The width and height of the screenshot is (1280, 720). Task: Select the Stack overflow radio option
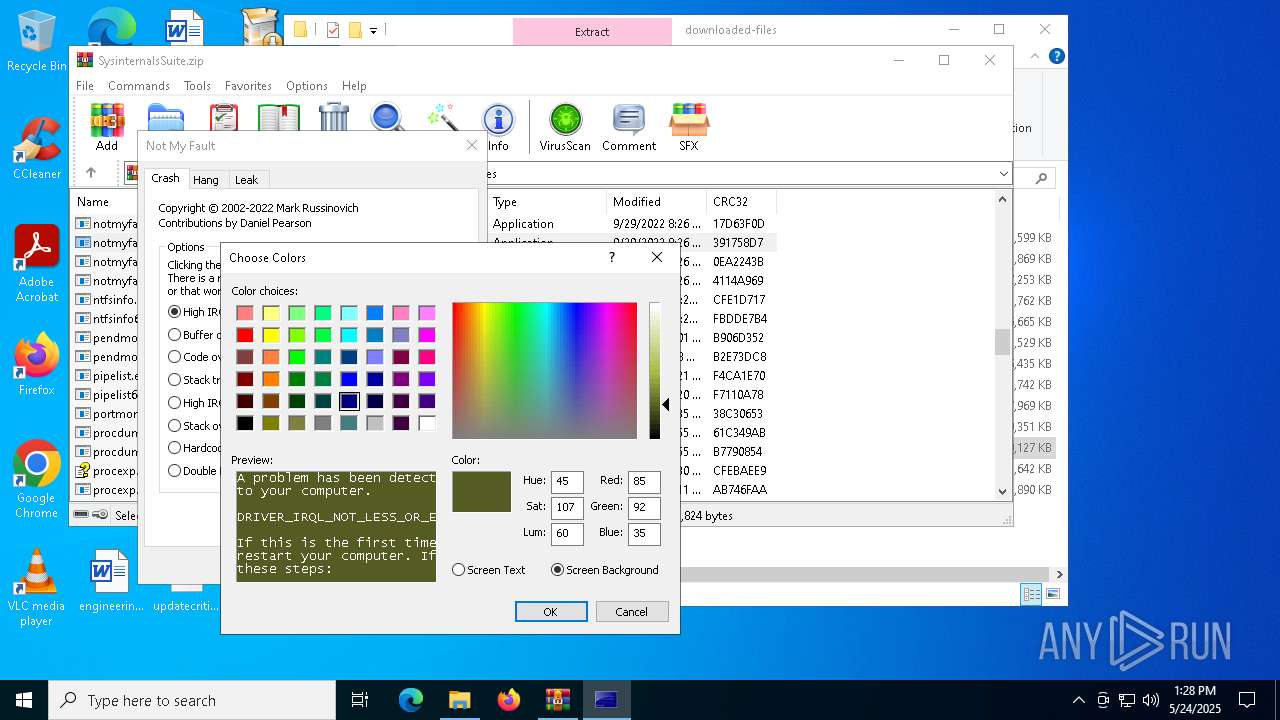click(174, 425)
